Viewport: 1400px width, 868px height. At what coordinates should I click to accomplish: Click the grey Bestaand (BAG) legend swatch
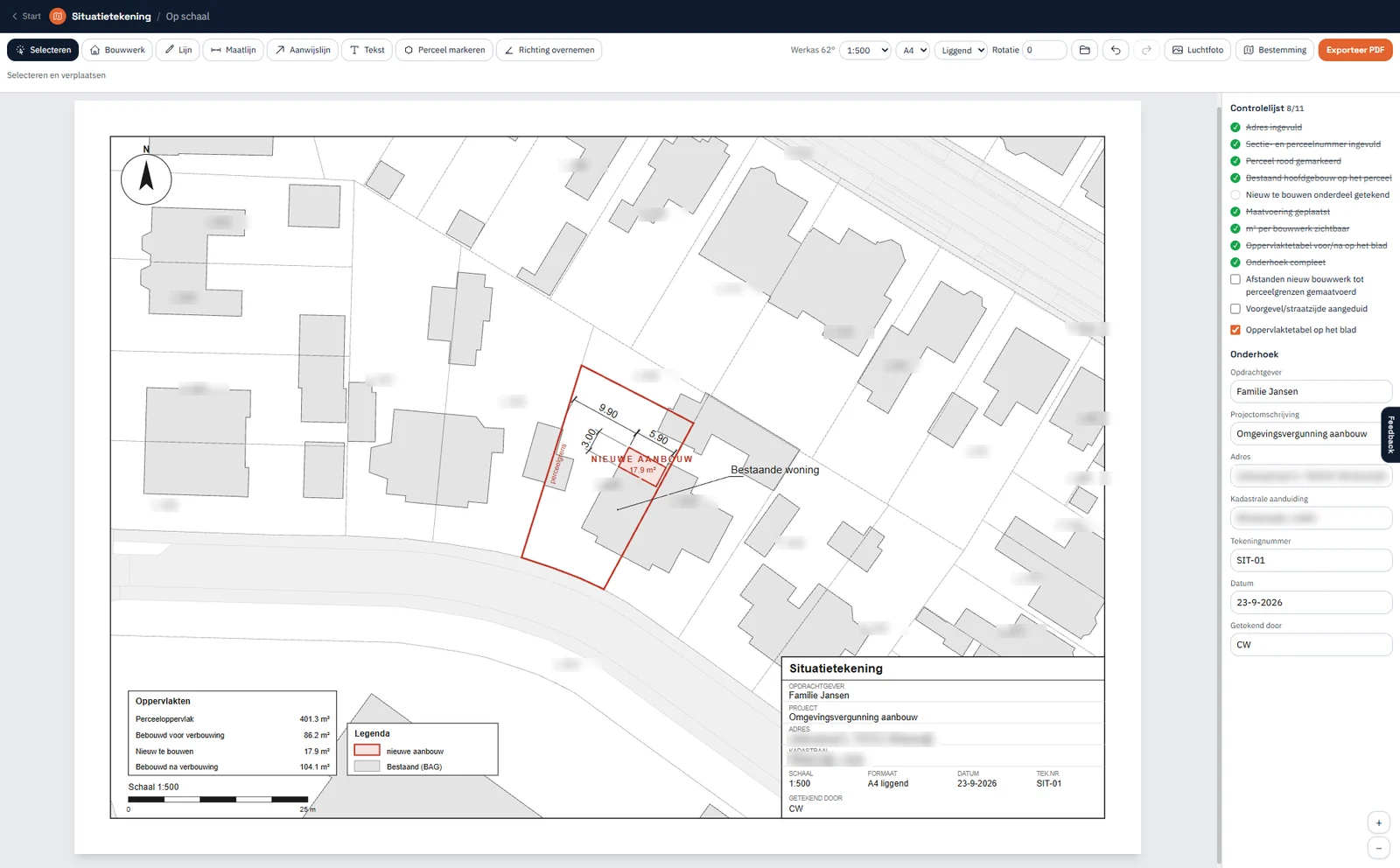[x=367, y=766]
